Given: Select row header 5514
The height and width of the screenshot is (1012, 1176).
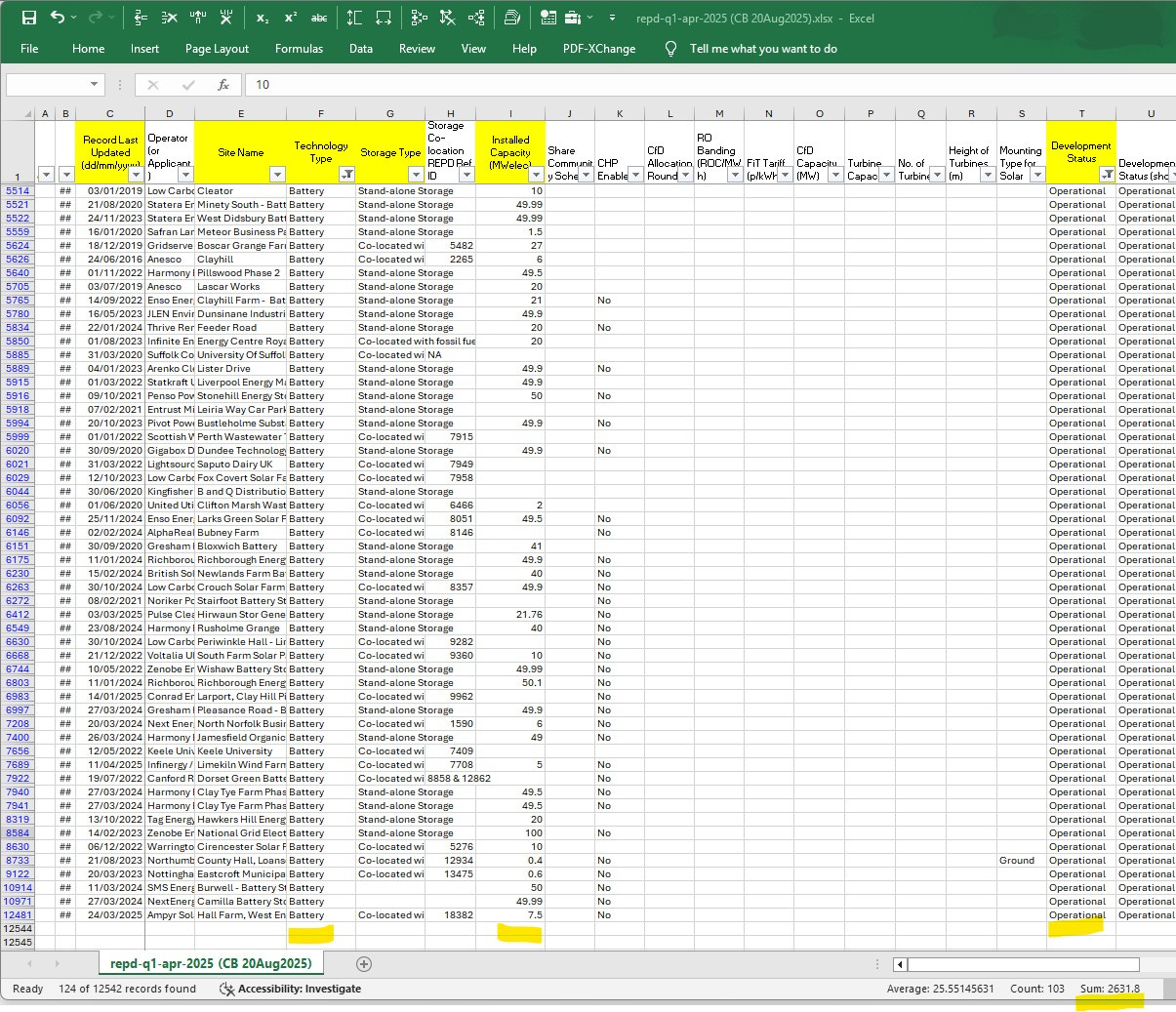Looking at the screenshot, I should pos(18,191).
